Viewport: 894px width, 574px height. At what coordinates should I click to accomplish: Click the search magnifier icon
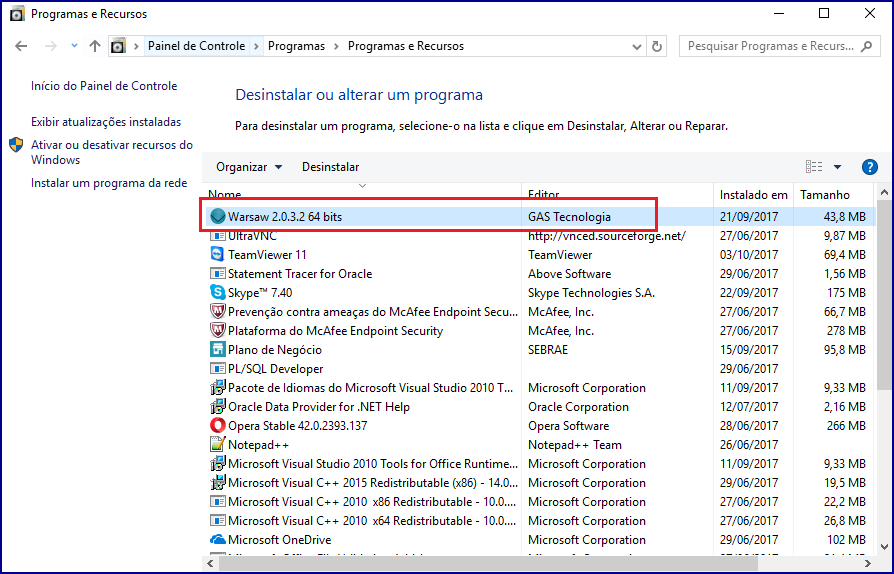click(x=866, y=46)
